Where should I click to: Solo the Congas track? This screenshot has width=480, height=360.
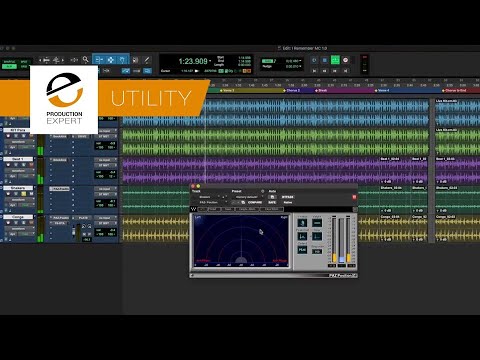24,223
